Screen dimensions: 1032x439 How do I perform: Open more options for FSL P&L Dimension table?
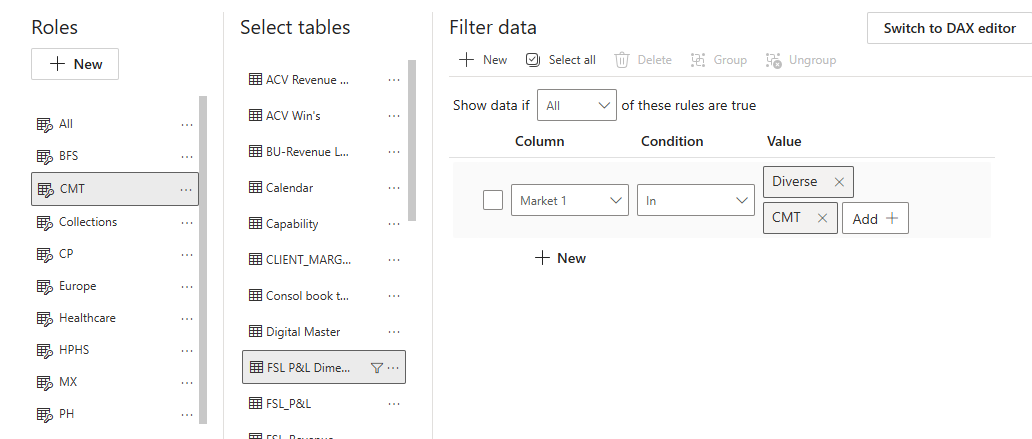[x=394, y=368]
